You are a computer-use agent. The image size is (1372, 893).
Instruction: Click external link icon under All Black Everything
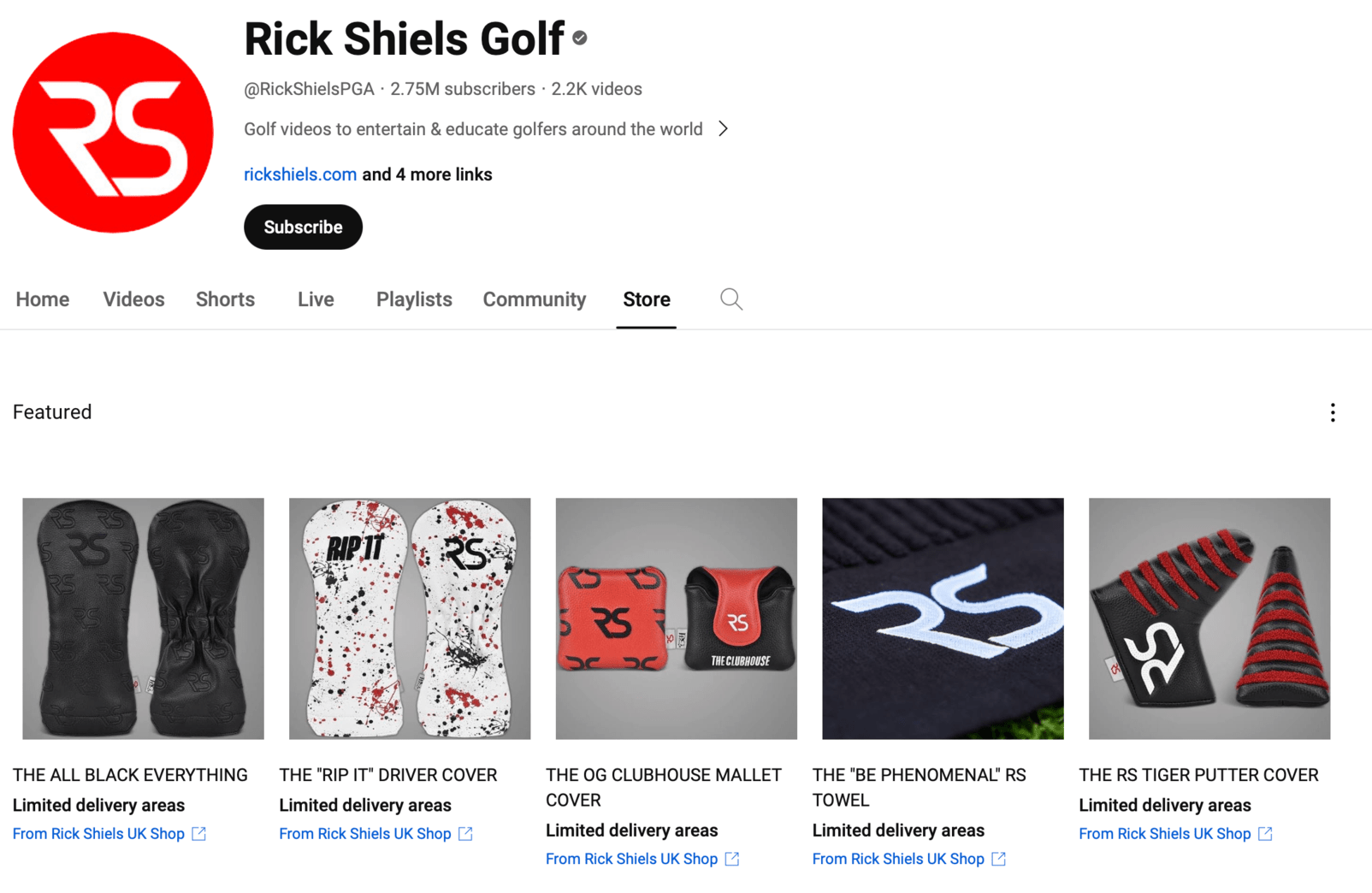(198, 833)
